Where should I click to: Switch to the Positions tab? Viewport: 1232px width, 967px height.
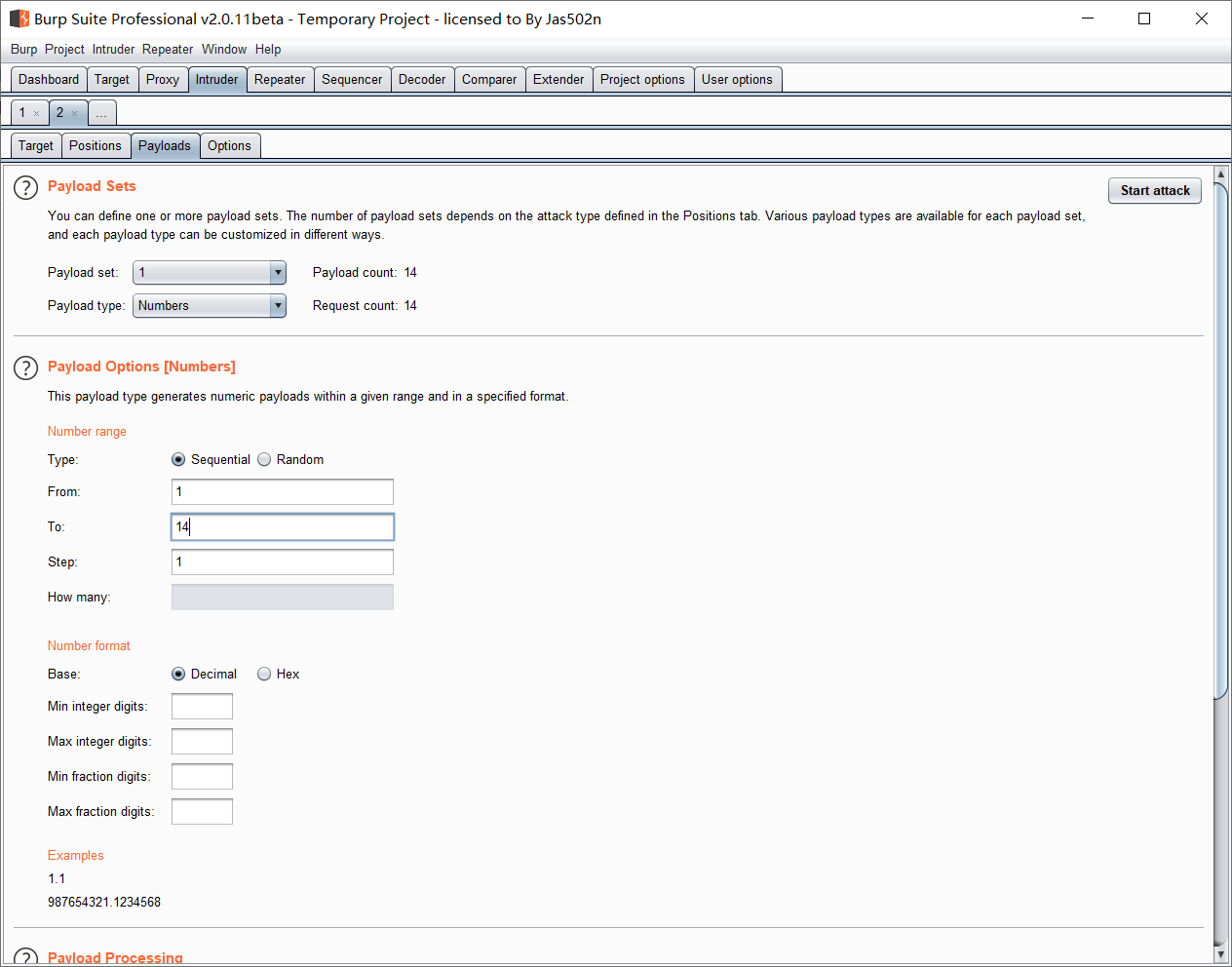[96, 146]
